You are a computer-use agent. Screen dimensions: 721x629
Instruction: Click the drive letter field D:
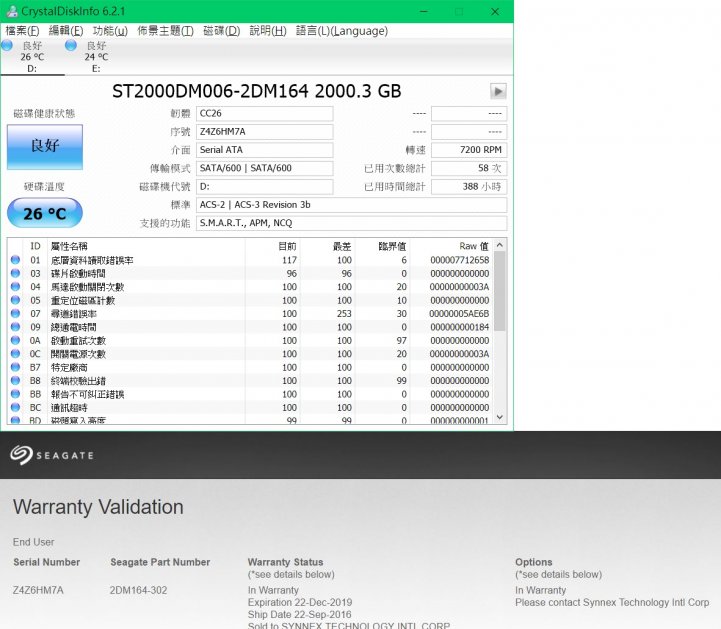264,187
